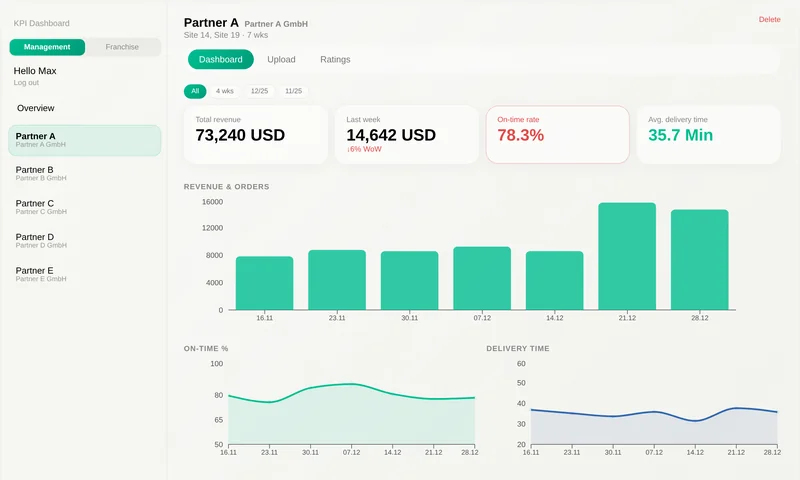Click the blue delivery time line
Image resolution: width=800 pixels, height=480 pixels.
654,412
